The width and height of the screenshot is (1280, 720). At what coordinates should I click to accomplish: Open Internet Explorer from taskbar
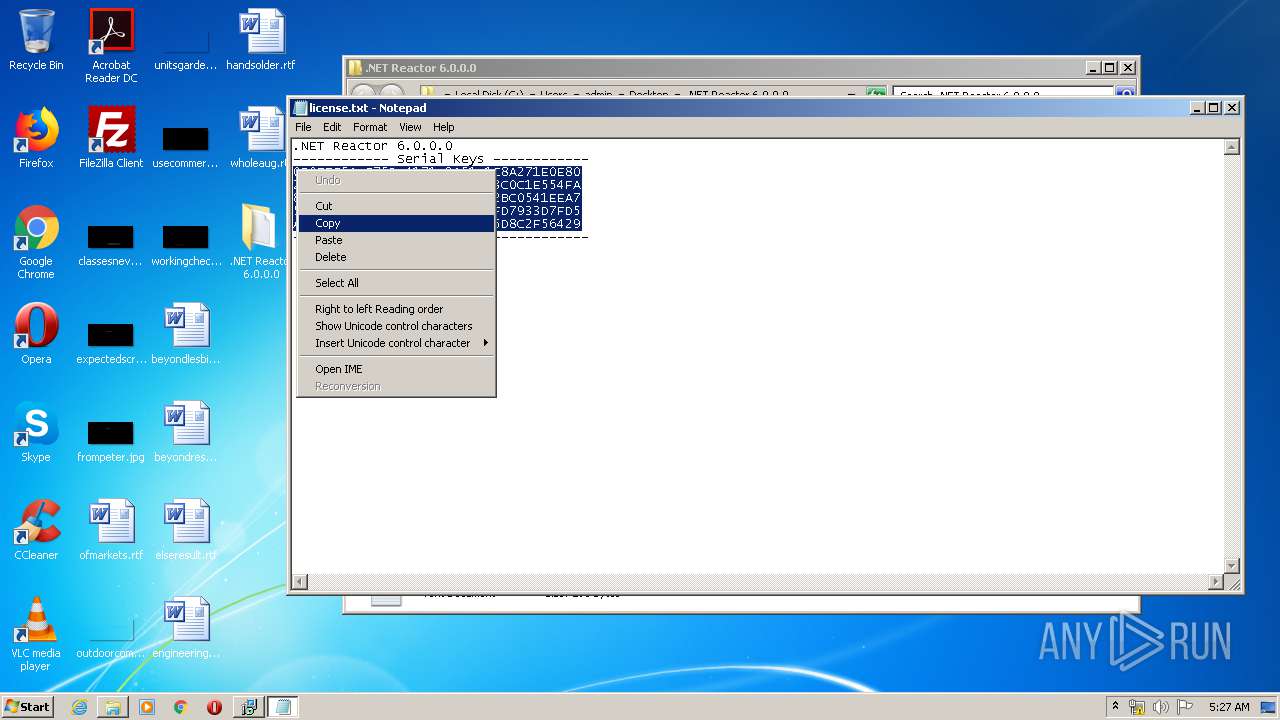pos(79,707)
